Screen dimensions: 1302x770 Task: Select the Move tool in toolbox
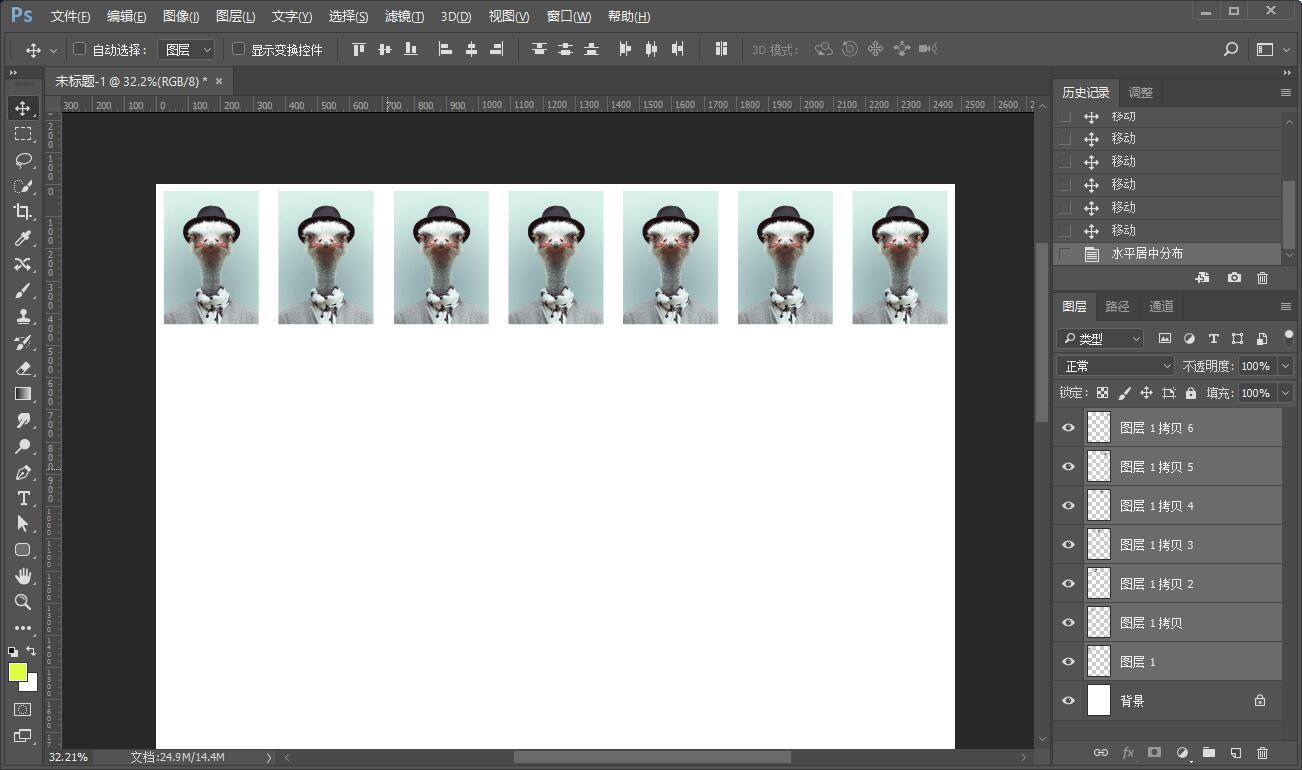(x=23, y=108)
